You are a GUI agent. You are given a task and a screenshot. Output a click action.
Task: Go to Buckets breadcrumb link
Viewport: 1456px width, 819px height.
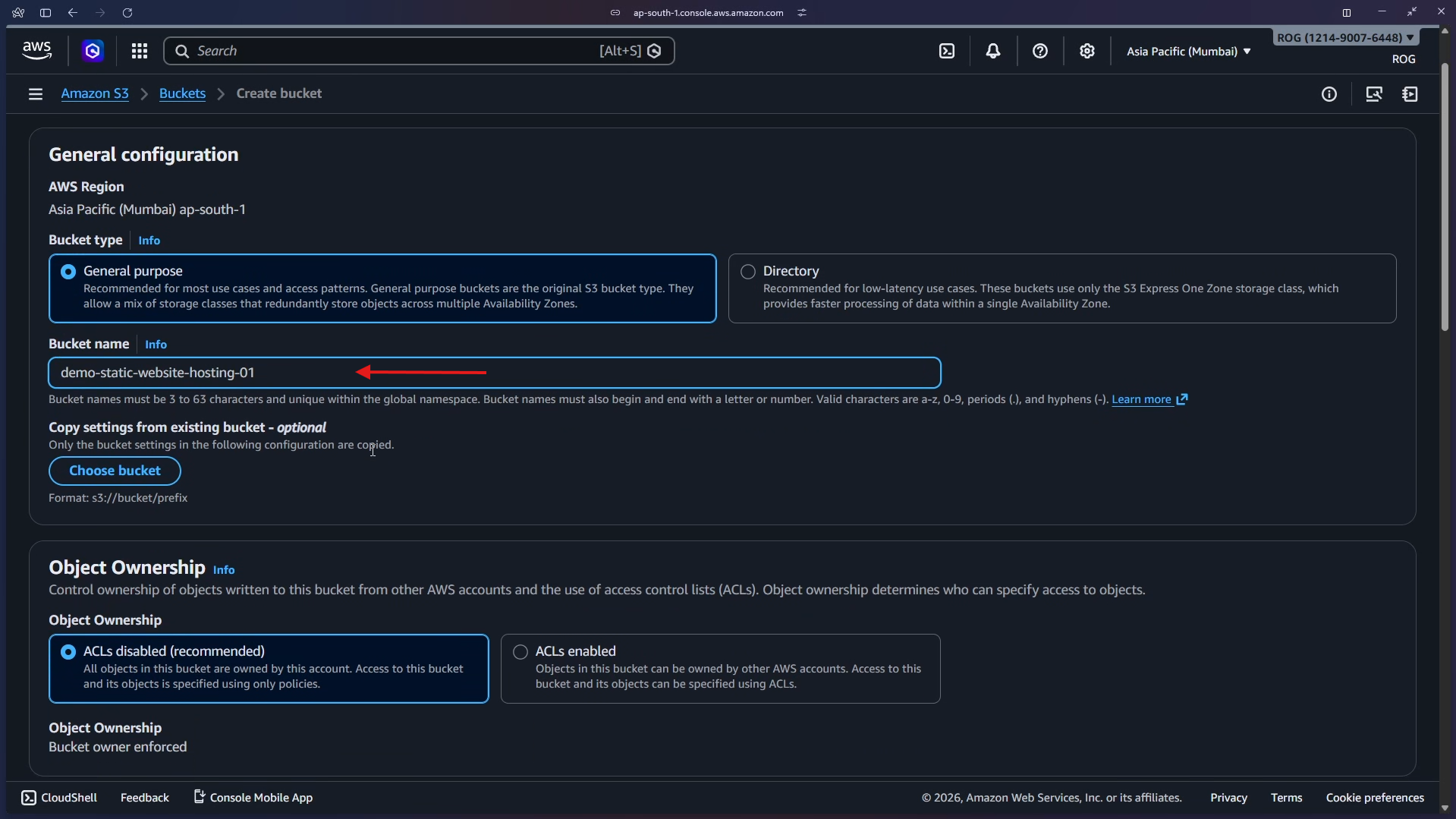click(182, 93)
